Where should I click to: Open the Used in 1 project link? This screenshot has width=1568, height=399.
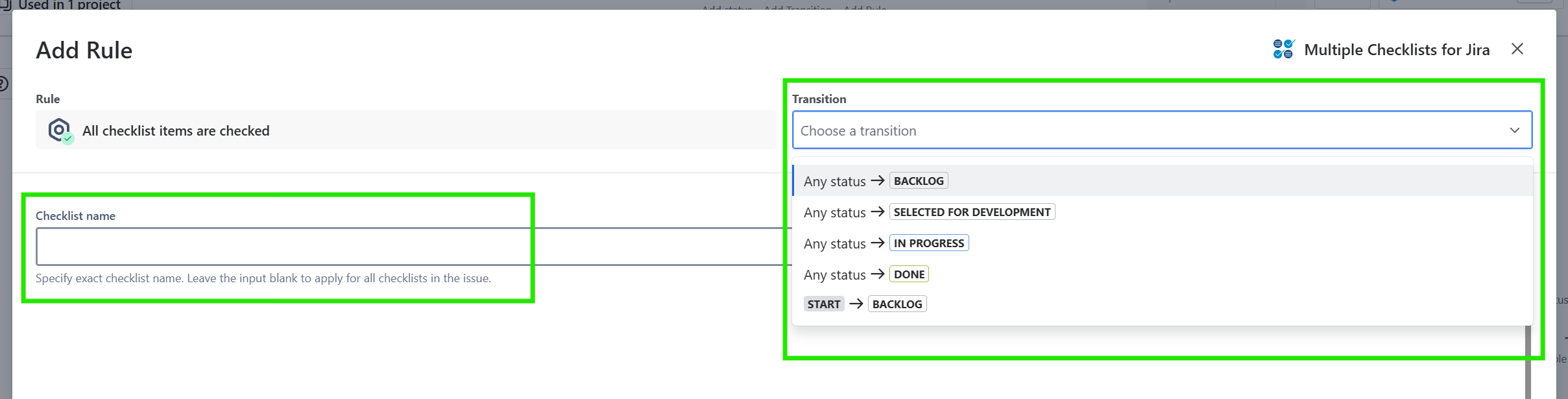[x=69, y=5]
